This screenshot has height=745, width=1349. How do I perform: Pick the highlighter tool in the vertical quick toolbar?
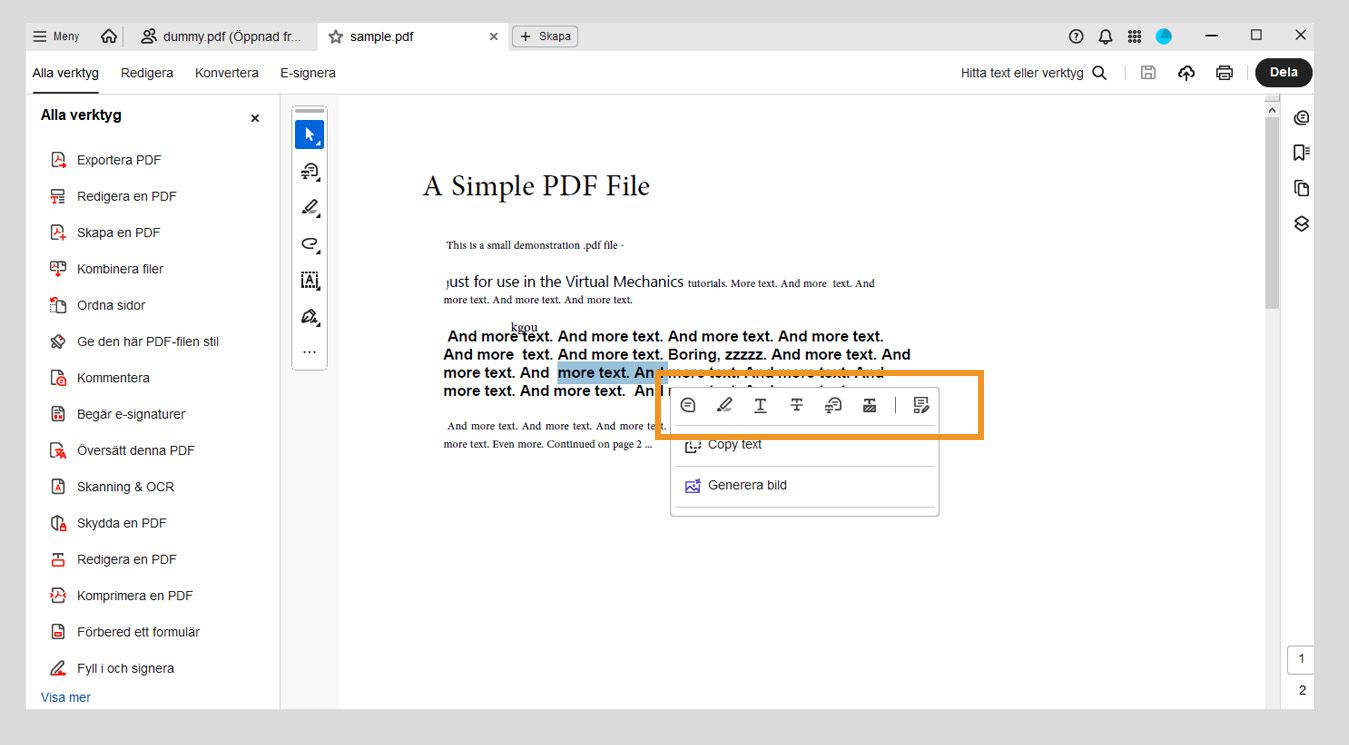click(309, 207)
